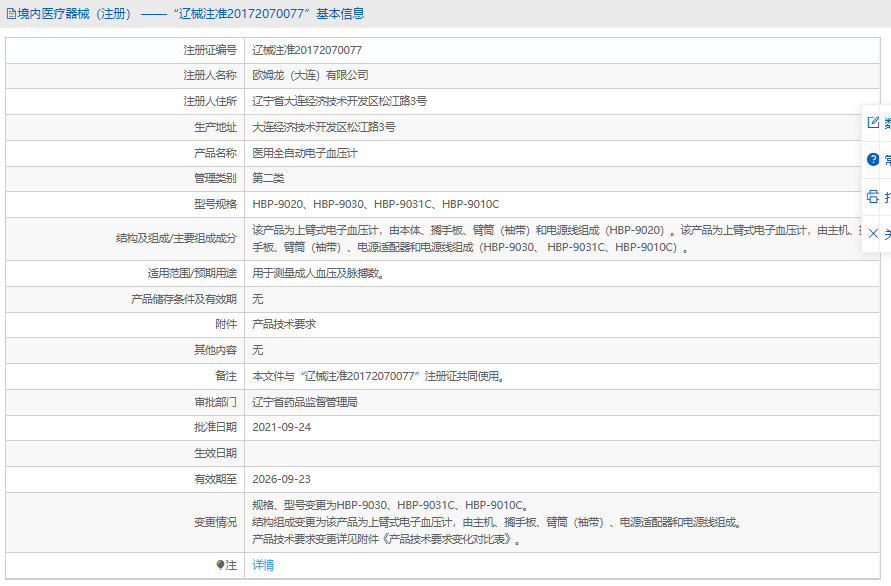Click change line 结构组成变更为该产品为上臂式电子血压计
The height and width of the screenshot is (586, 891).
[498, 522]
